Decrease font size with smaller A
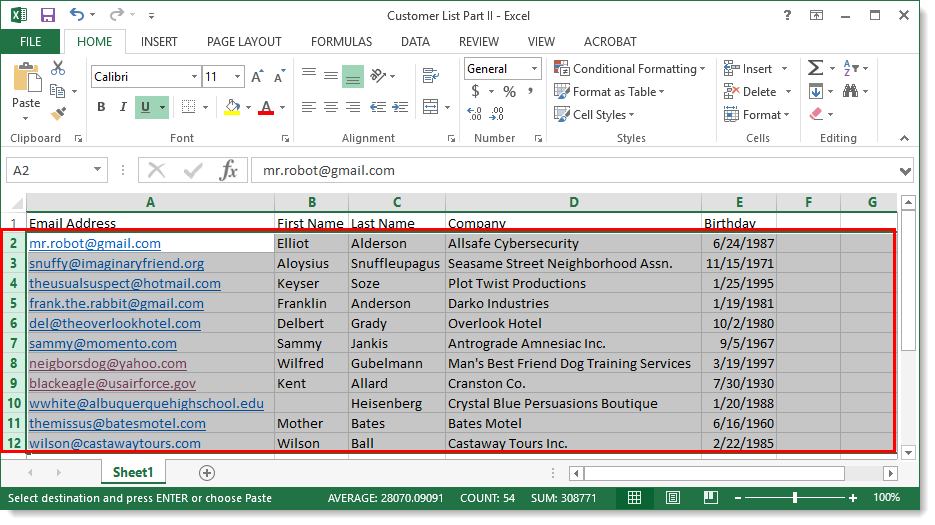Viewport: 935px width, 525px height. tap(279, 76)
